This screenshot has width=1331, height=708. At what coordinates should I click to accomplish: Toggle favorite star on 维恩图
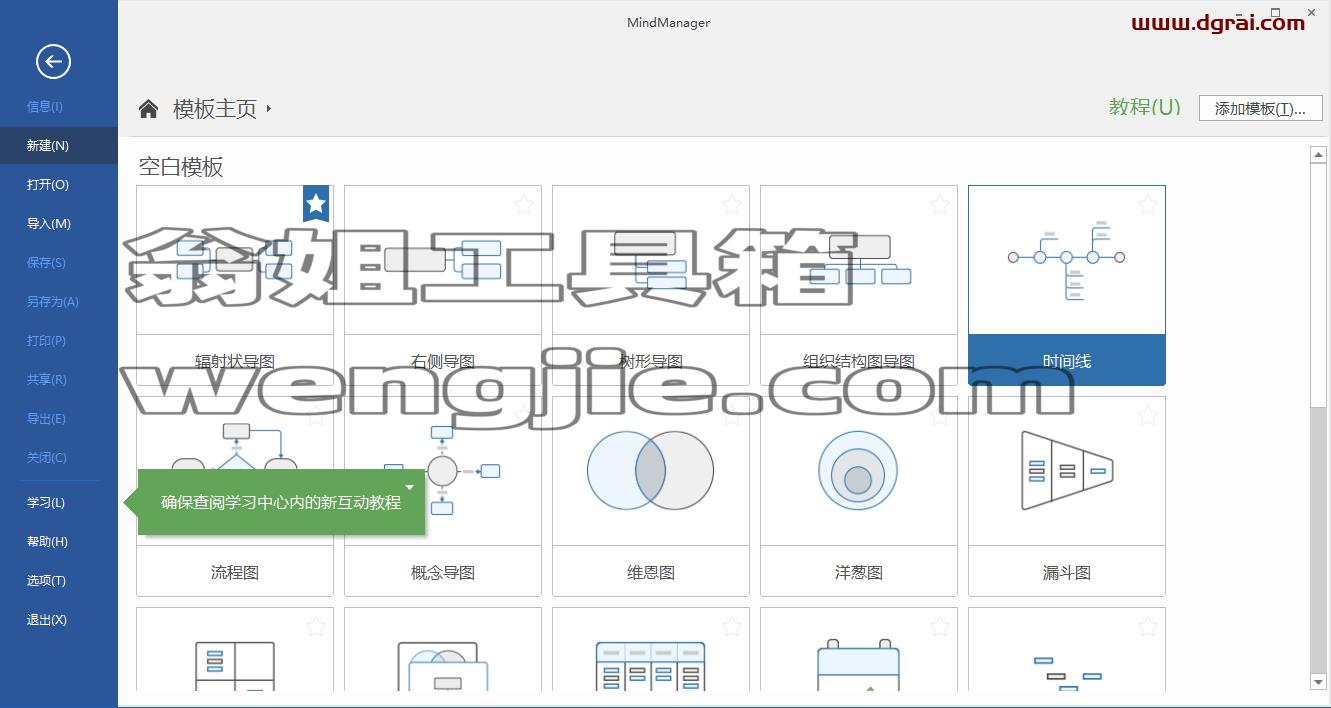click(732, 416)
